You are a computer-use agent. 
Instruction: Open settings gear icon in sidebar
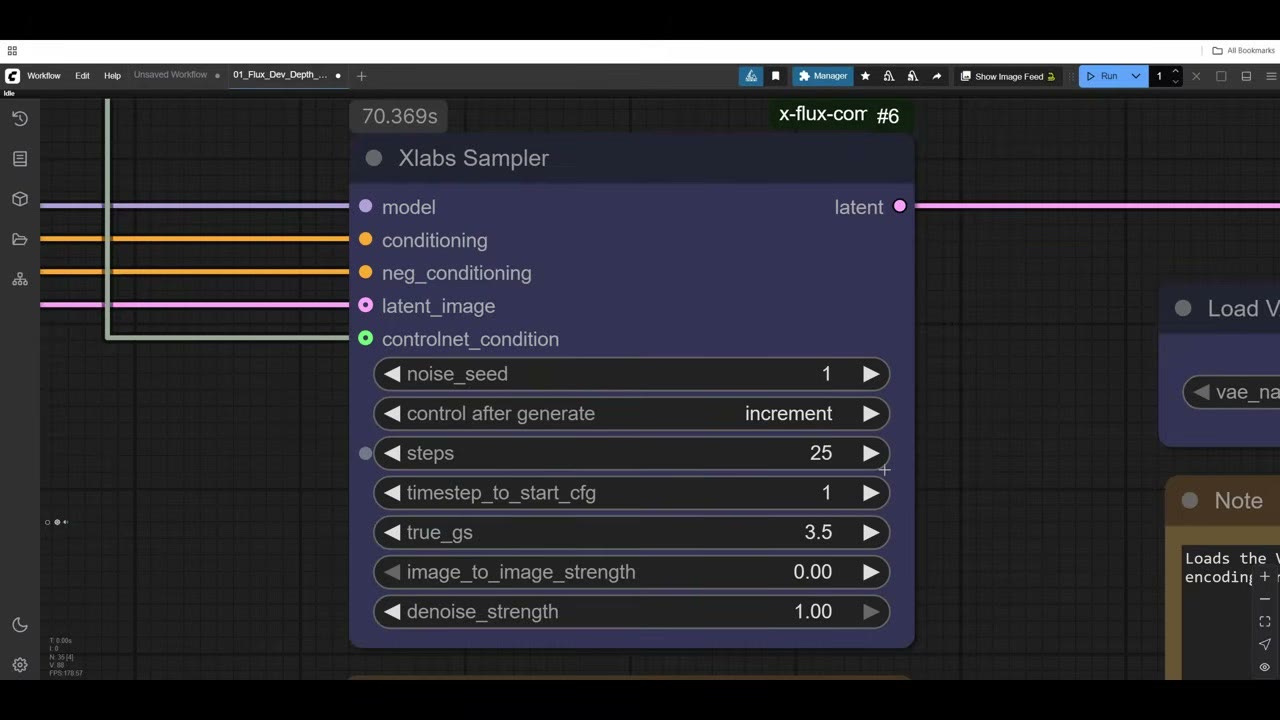click(20, 665)
